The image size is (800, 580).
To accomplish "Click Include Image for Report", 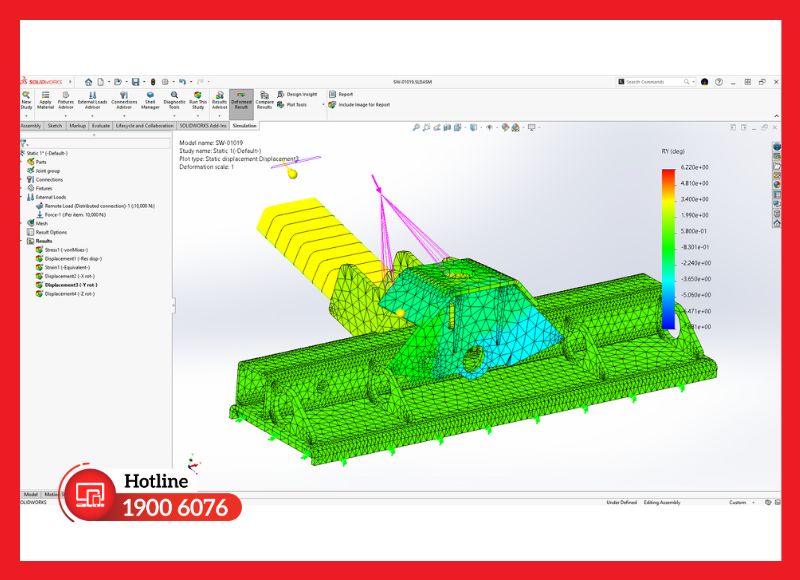I will (359, 105).
